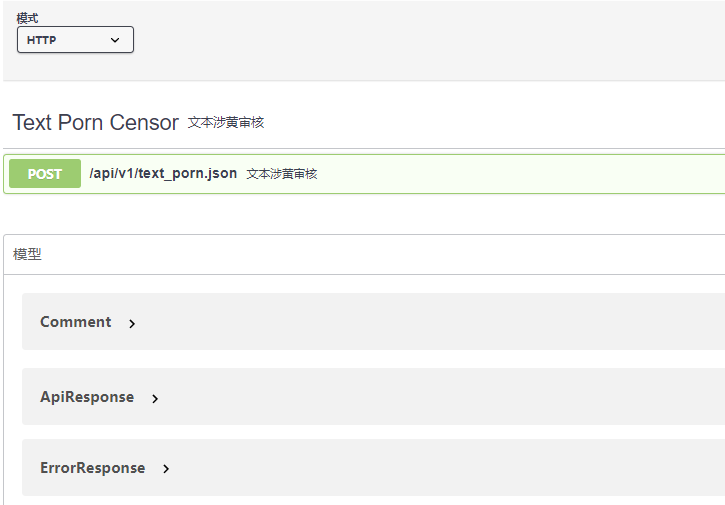Click the ErrorResponse model name
725x505 pixels.
[x=92, y=468]
